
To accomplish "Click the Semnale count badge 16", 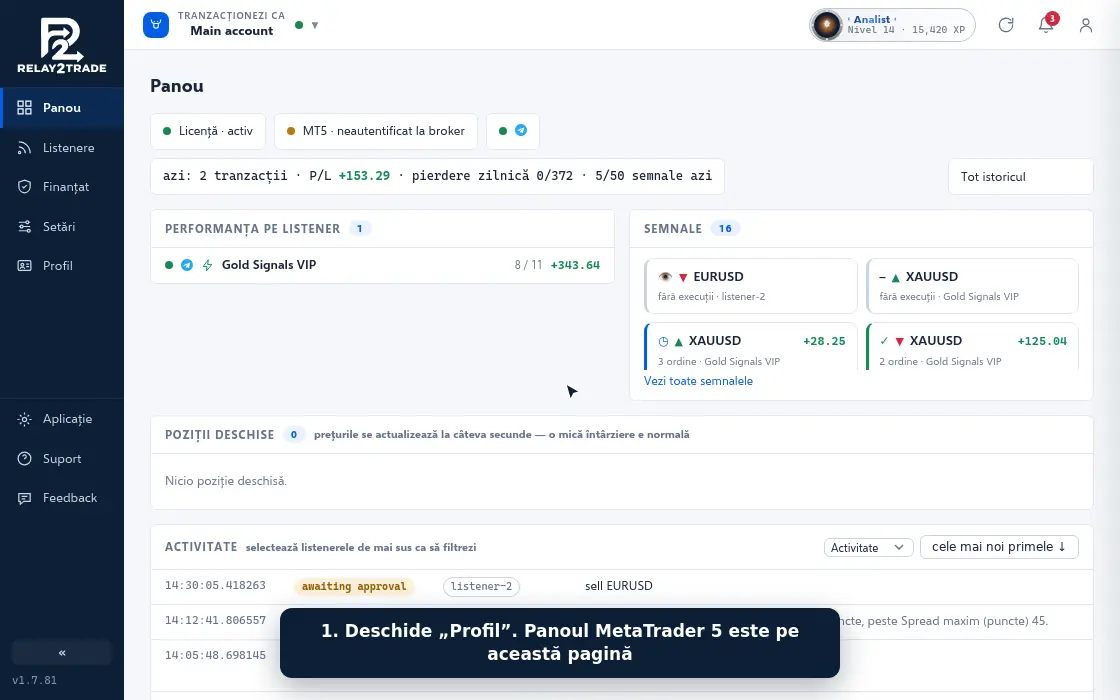I will [725, 229].
